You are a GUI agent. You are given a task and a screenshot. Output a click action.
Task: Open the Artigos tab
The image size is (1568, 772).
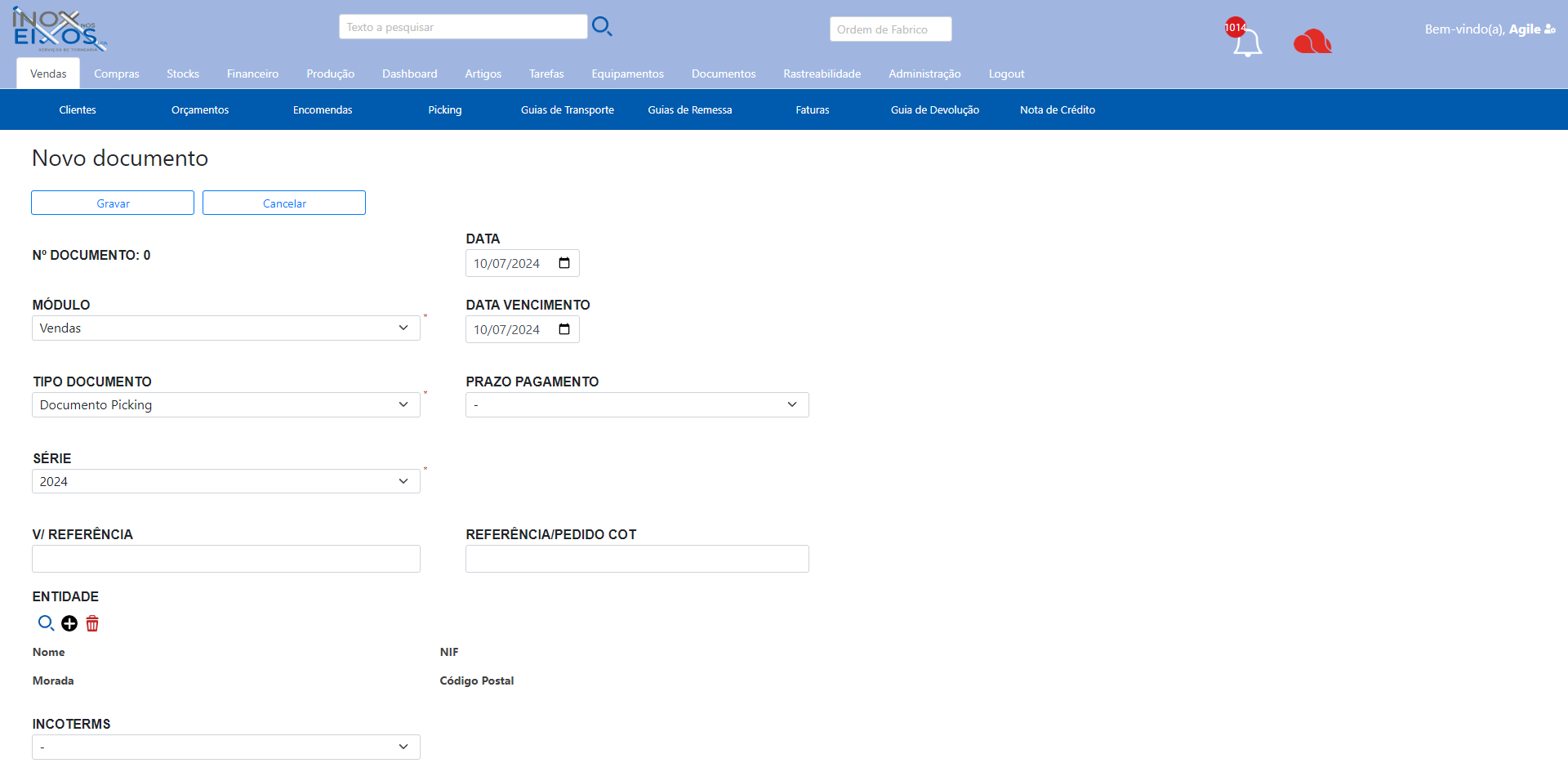(x=483, y=74)
